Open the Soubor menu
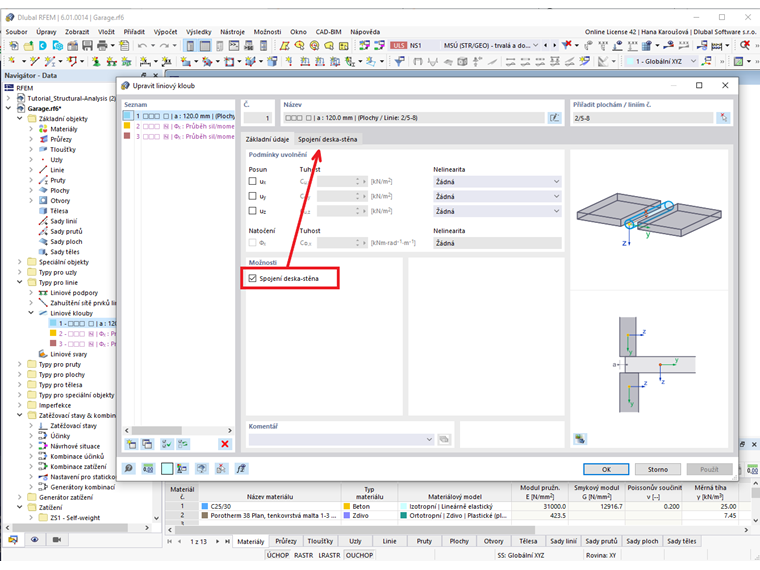 coord(16,32)
